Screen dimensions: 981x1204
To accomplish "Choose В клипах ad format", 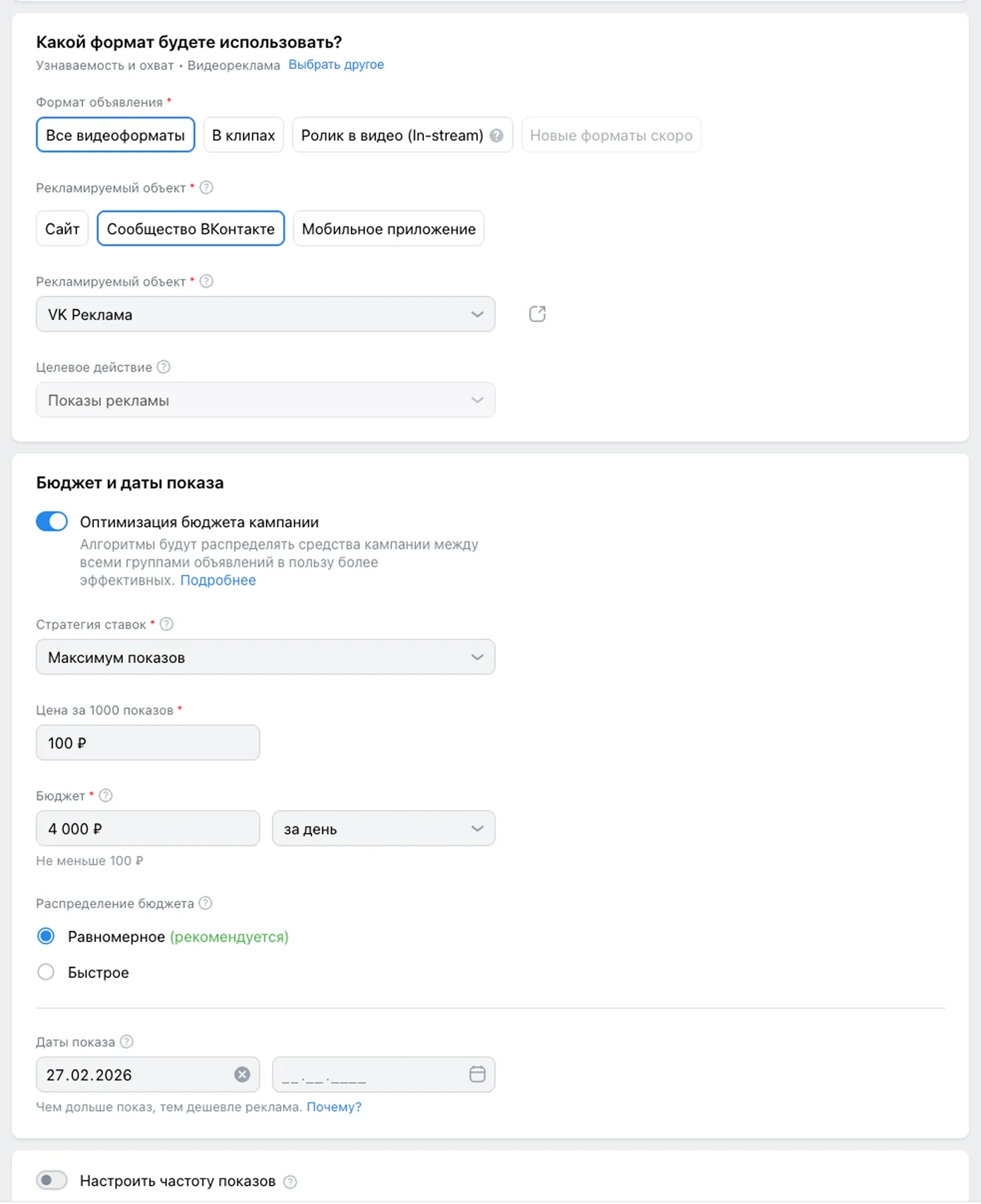I will click(243, 136).
